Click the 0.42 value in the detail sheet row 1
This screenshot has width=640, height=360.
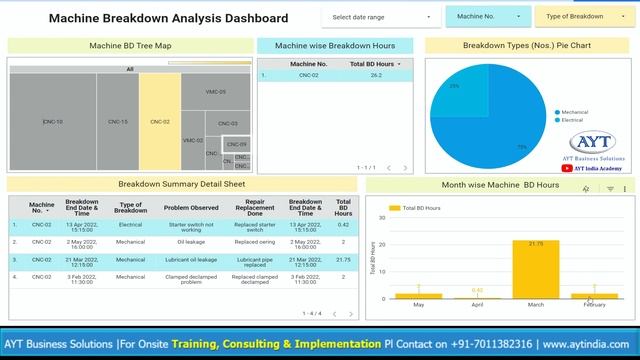(343, 225)
